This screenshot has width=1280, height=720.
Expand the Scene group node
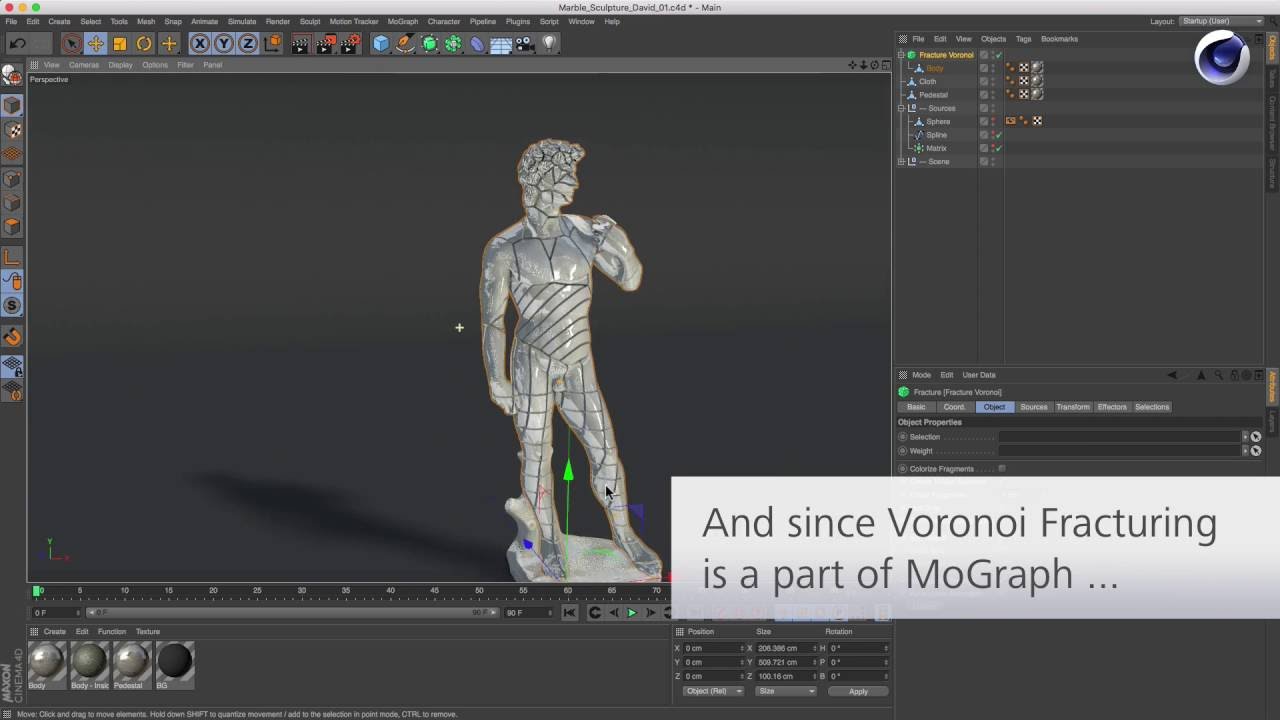tap(901, 161)
